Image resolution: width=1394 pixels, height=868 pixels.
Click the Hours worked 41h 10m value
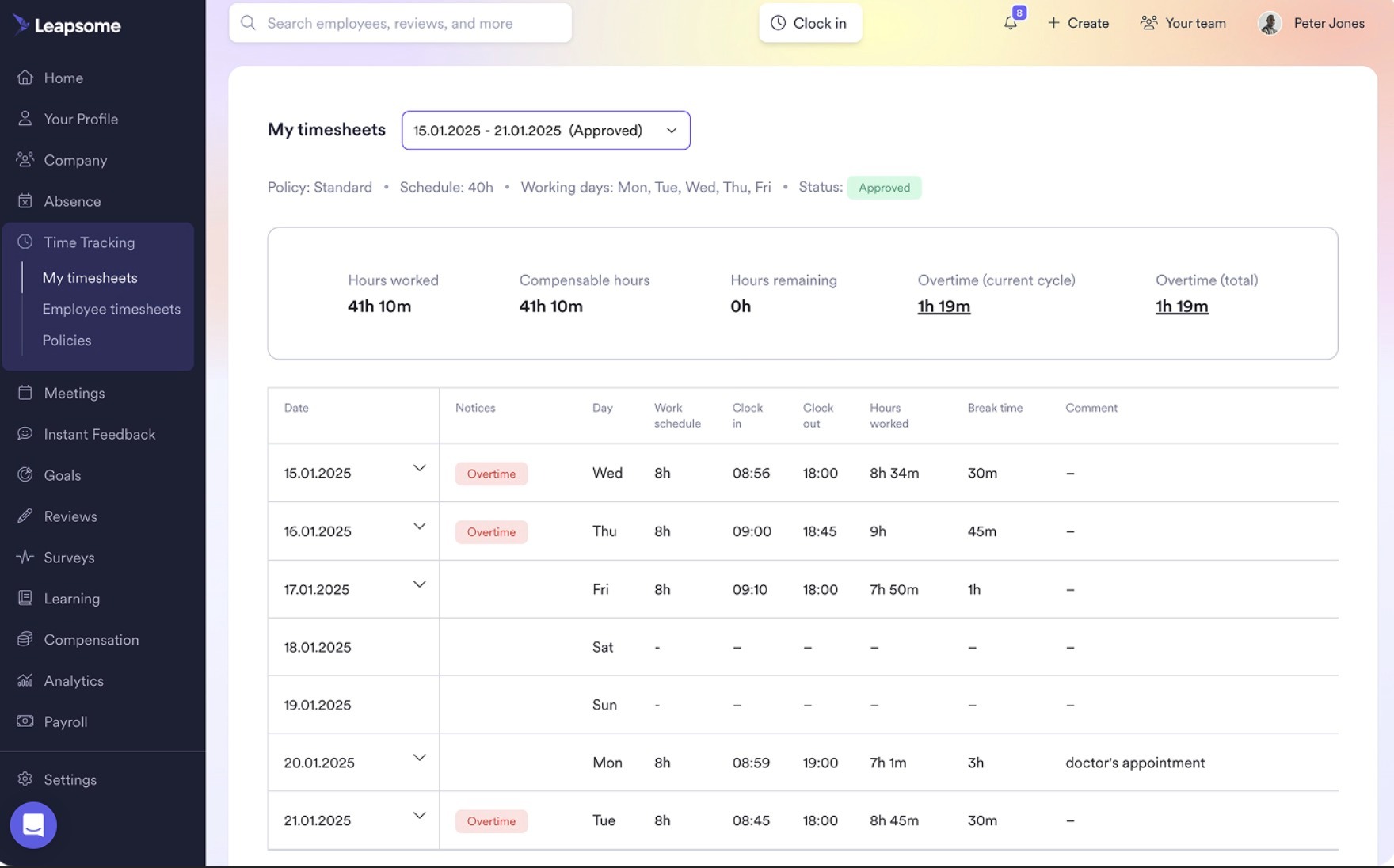(379, 306)
